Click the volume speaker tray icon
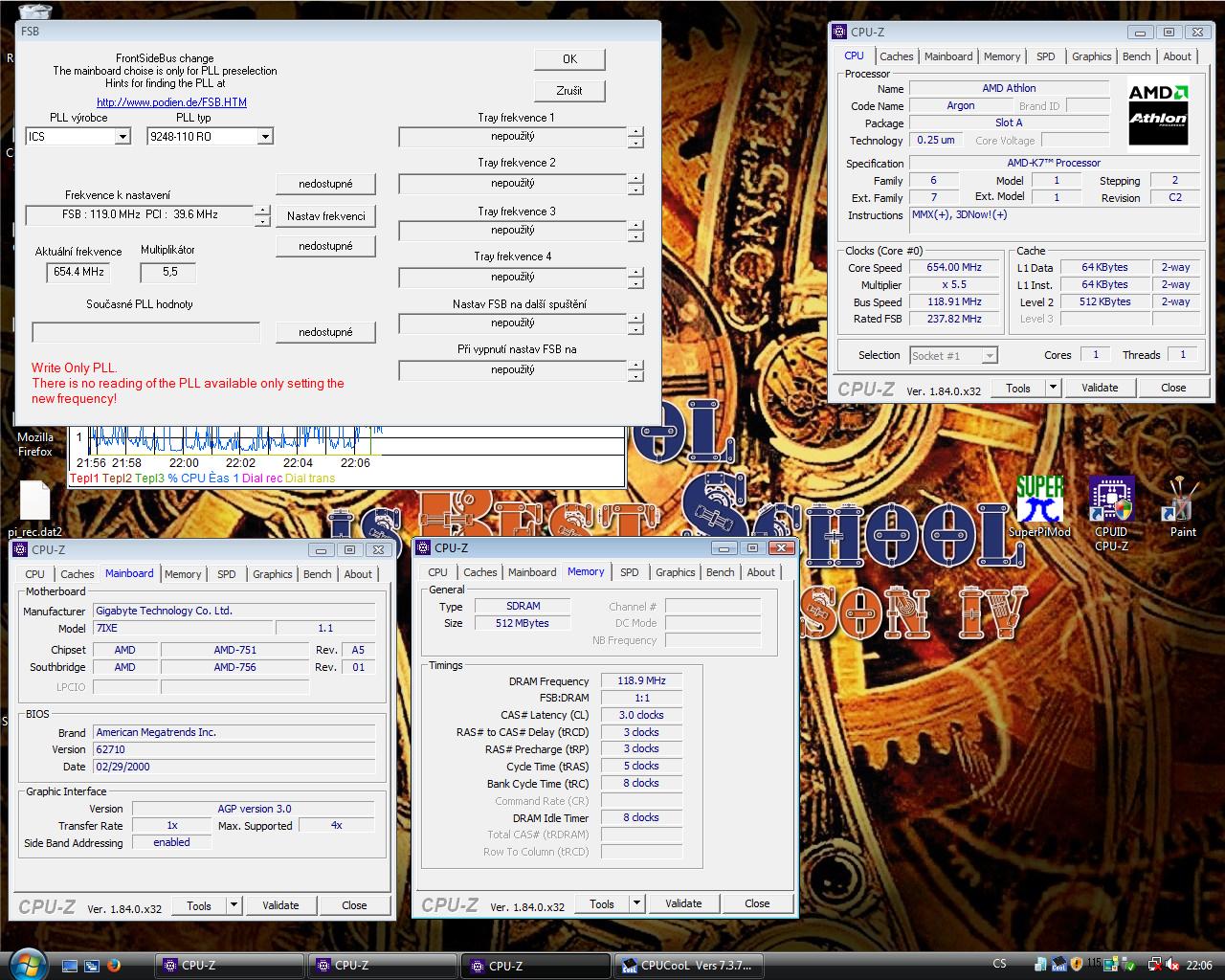 [x=1173, y=965]
